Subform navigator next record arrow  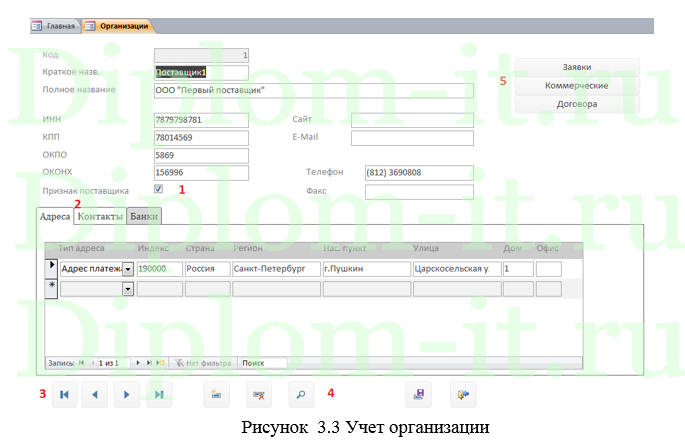[138, 363]
